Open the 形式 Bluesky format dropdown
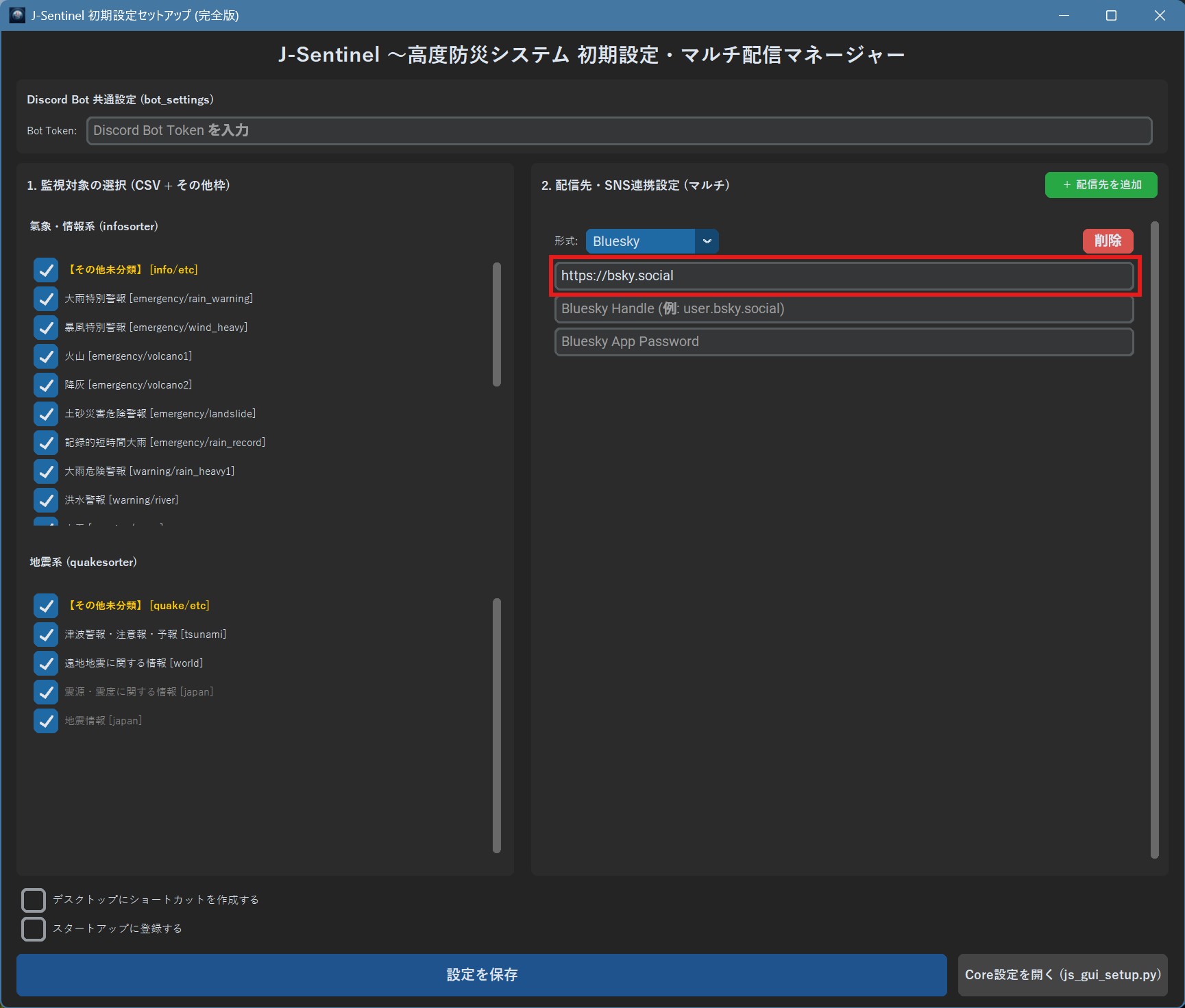 point(652,241)
